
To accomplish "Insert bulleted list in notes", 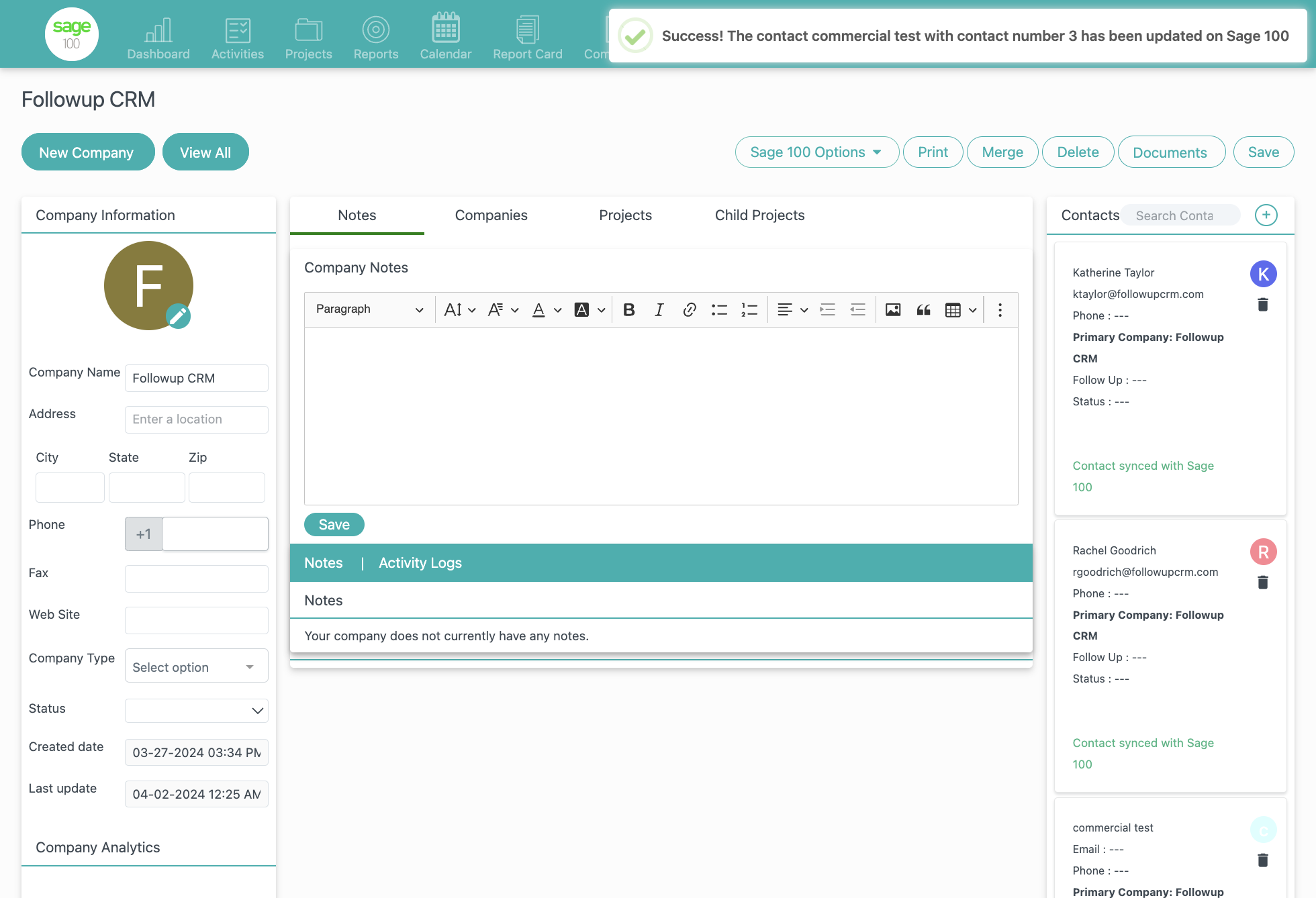I will point(720,309).
